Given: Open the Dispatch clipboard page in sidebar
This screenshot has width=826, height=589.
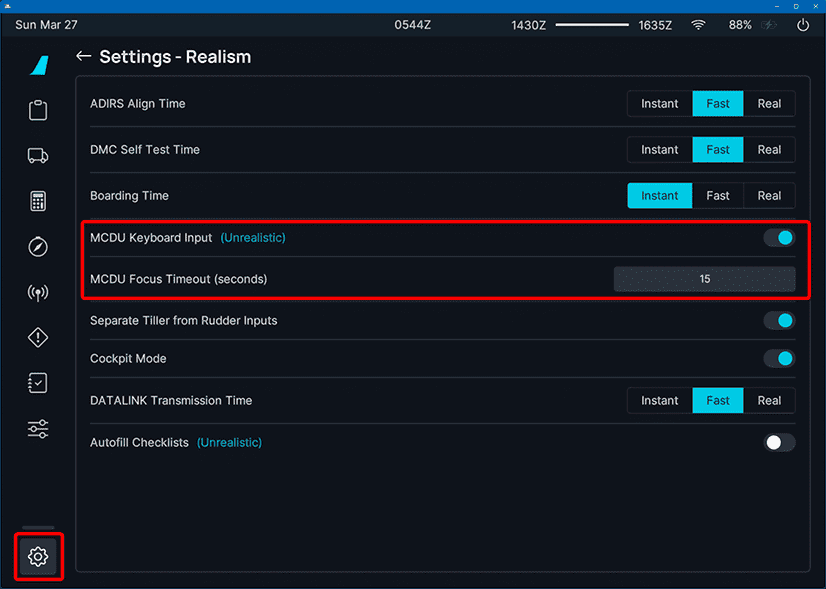Looking at the screenshot, I should click(38, 110).
